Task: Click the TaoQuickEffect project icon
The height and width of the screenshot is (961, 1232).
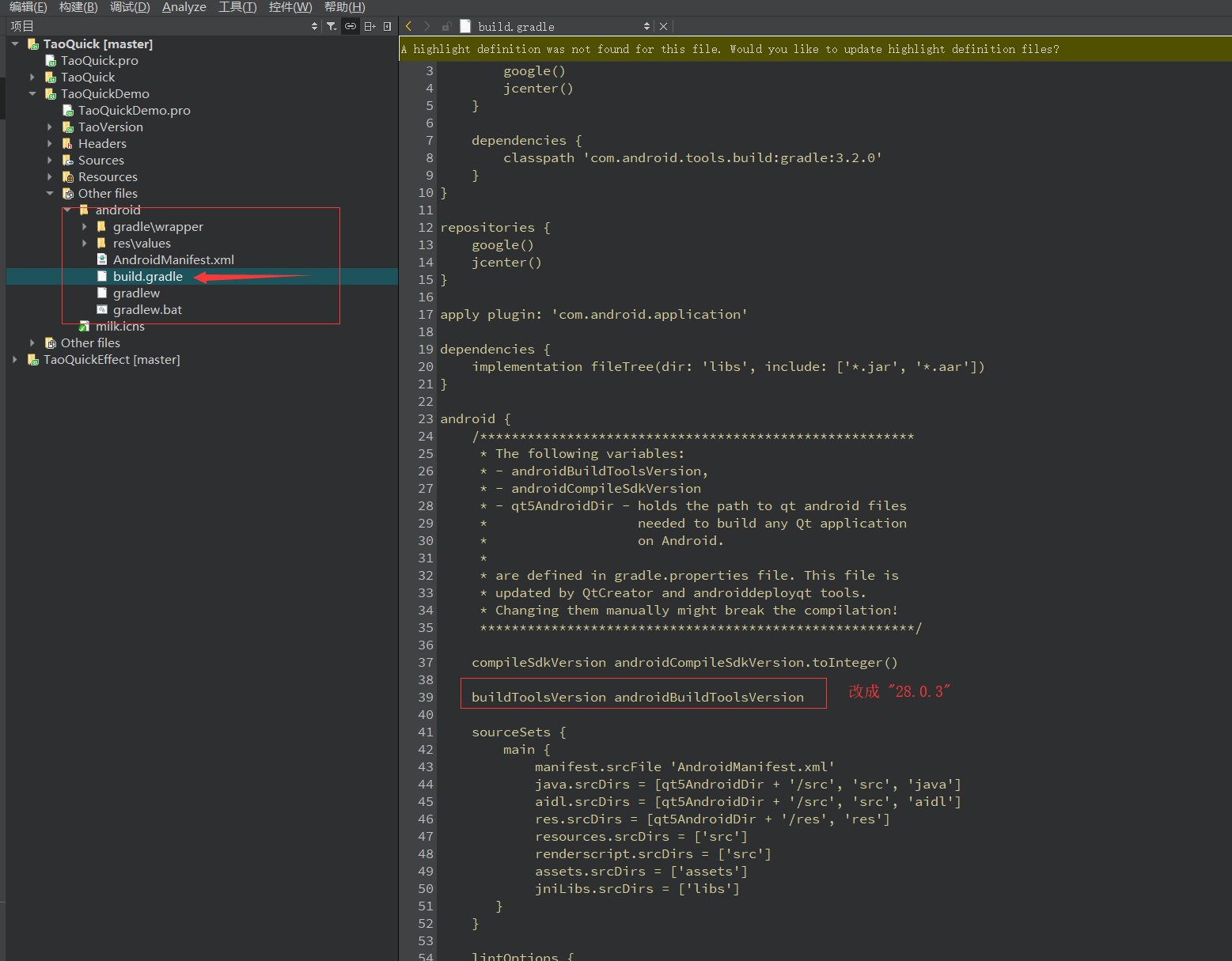Action: 33,359
